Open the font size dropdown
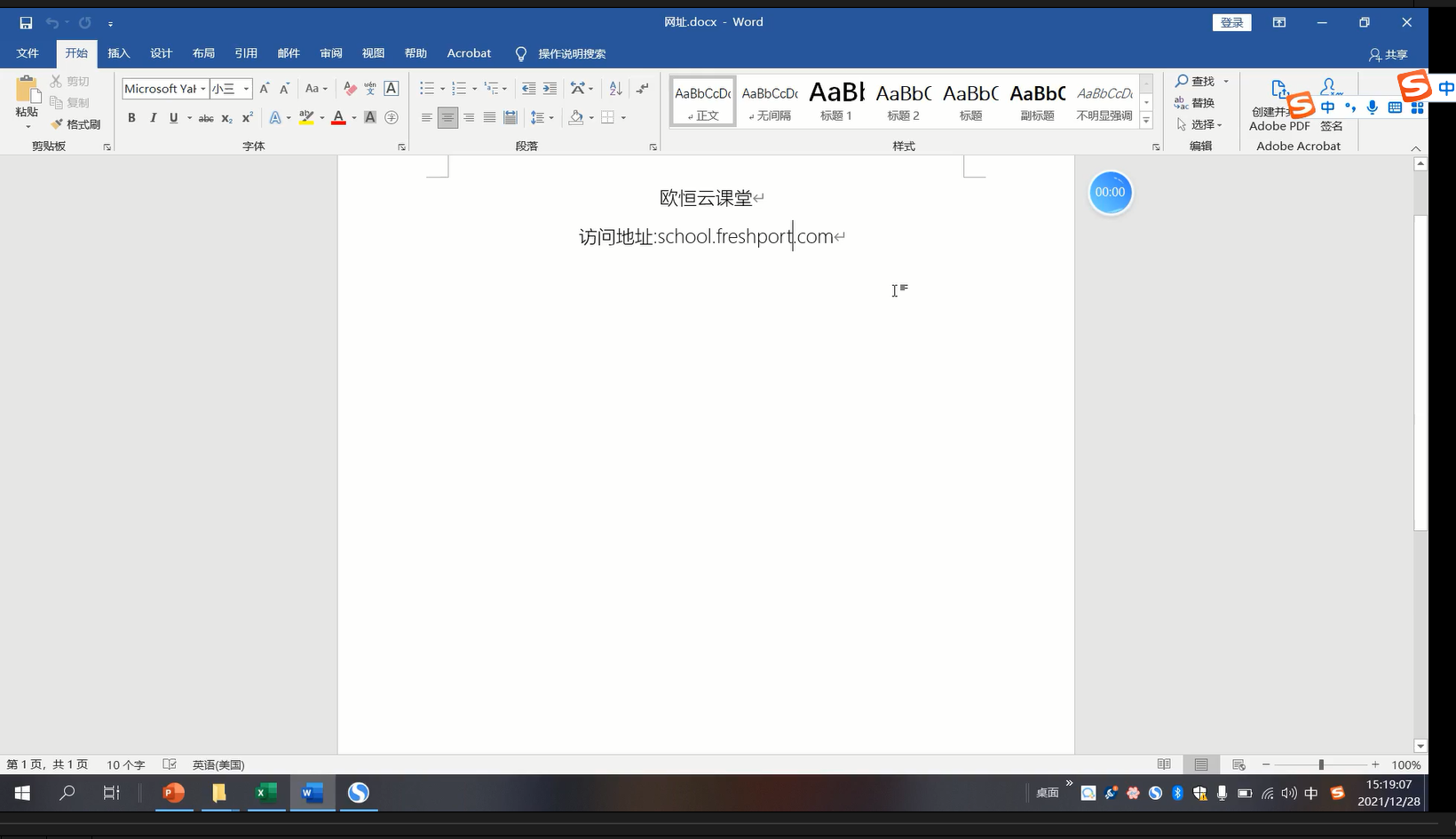 point(246,89)
